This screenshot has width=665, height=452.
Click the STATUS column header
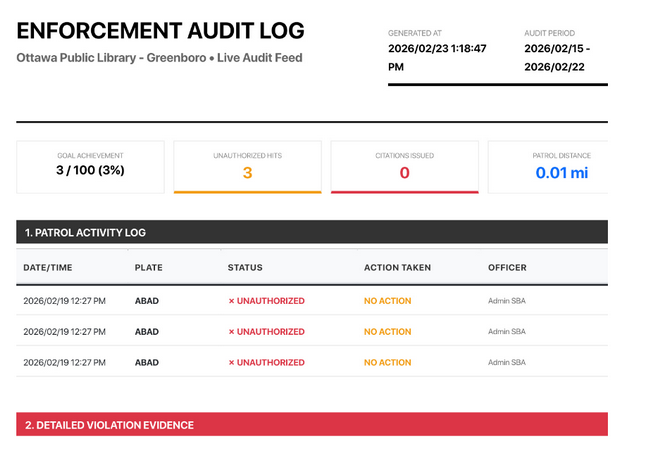[247, 268]
